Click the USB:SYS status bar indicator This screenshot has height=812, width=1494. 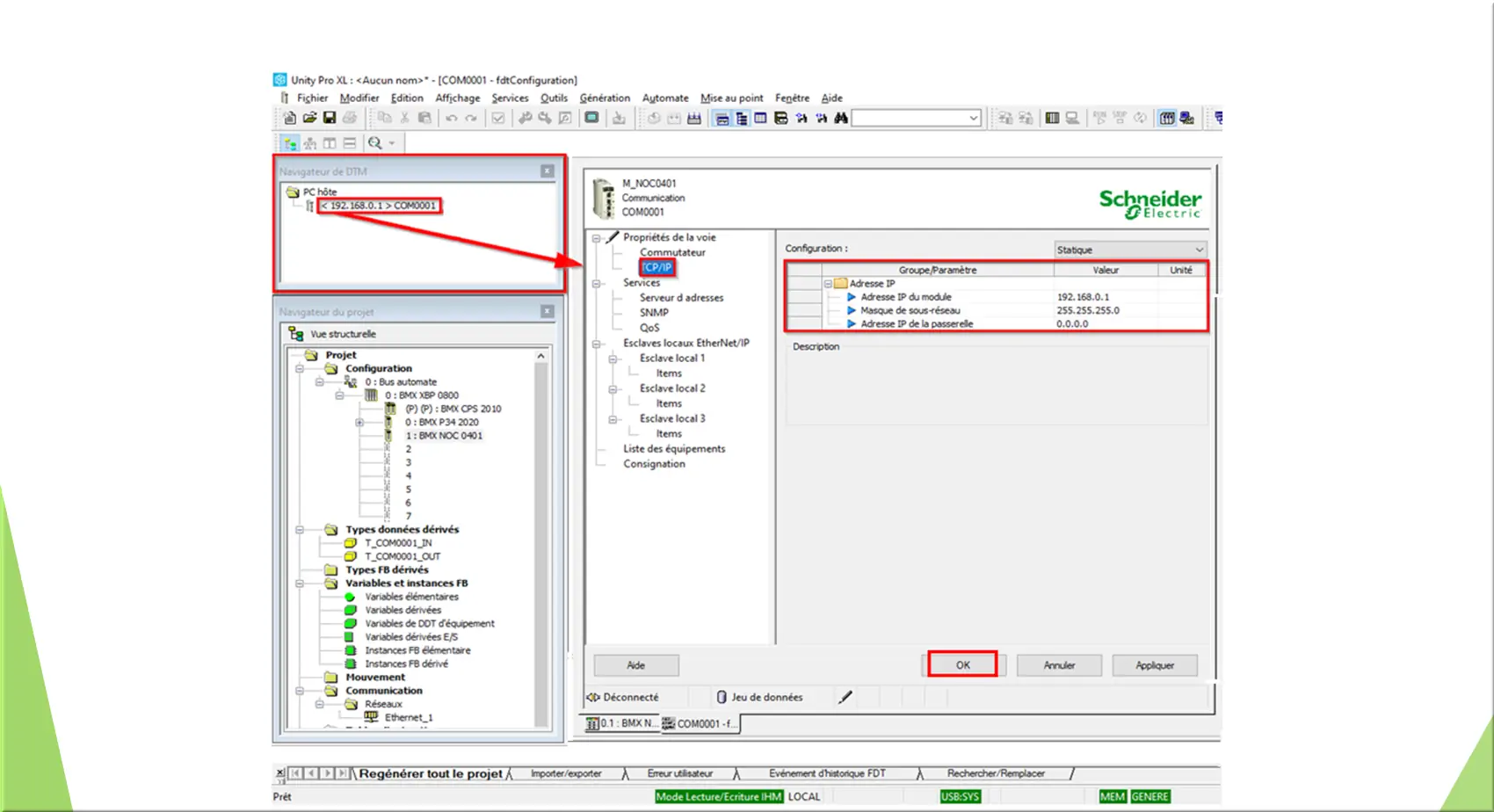[960, 797]
